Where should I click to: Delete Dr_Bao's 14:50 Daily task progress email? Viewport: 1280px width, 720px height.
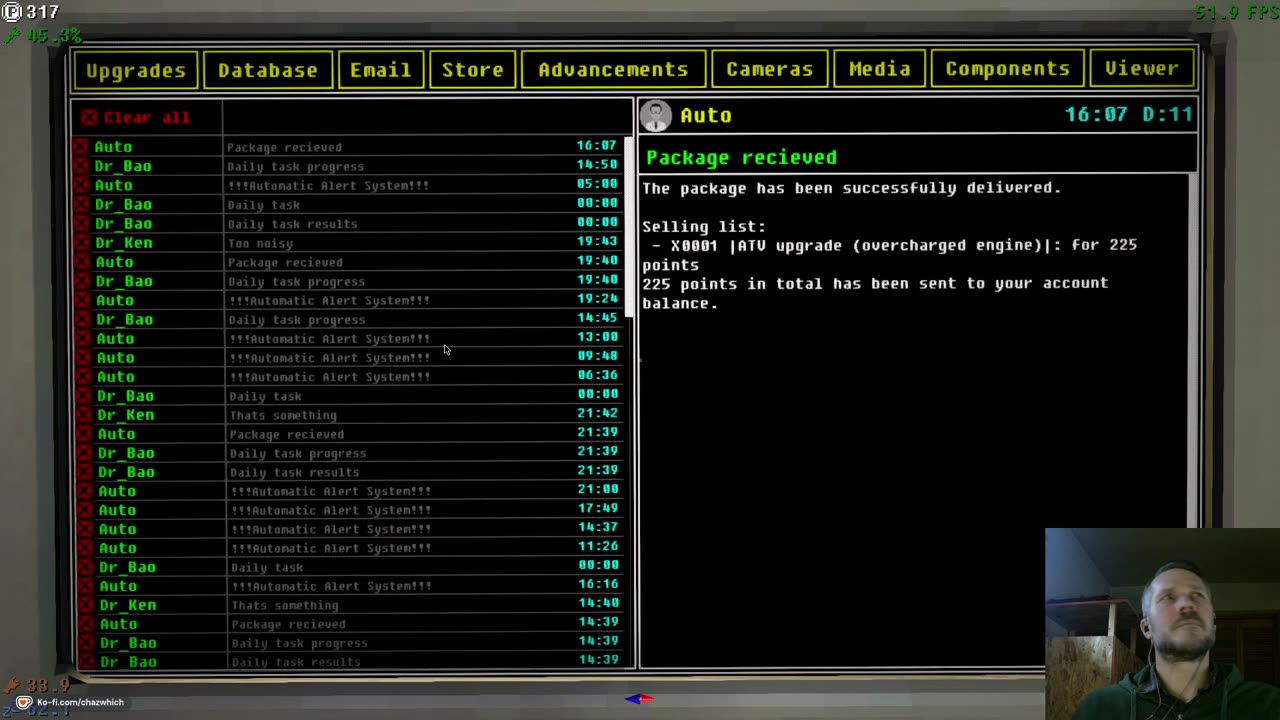pyautogui.click(x=81, y=166)
